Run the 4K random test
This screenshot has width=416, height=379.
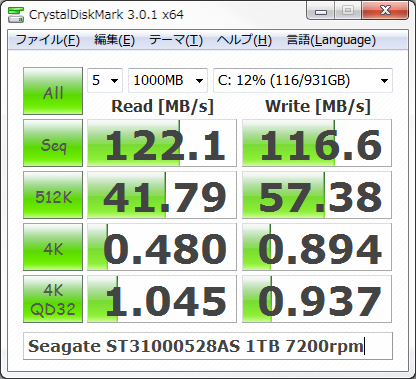point(53,247)
